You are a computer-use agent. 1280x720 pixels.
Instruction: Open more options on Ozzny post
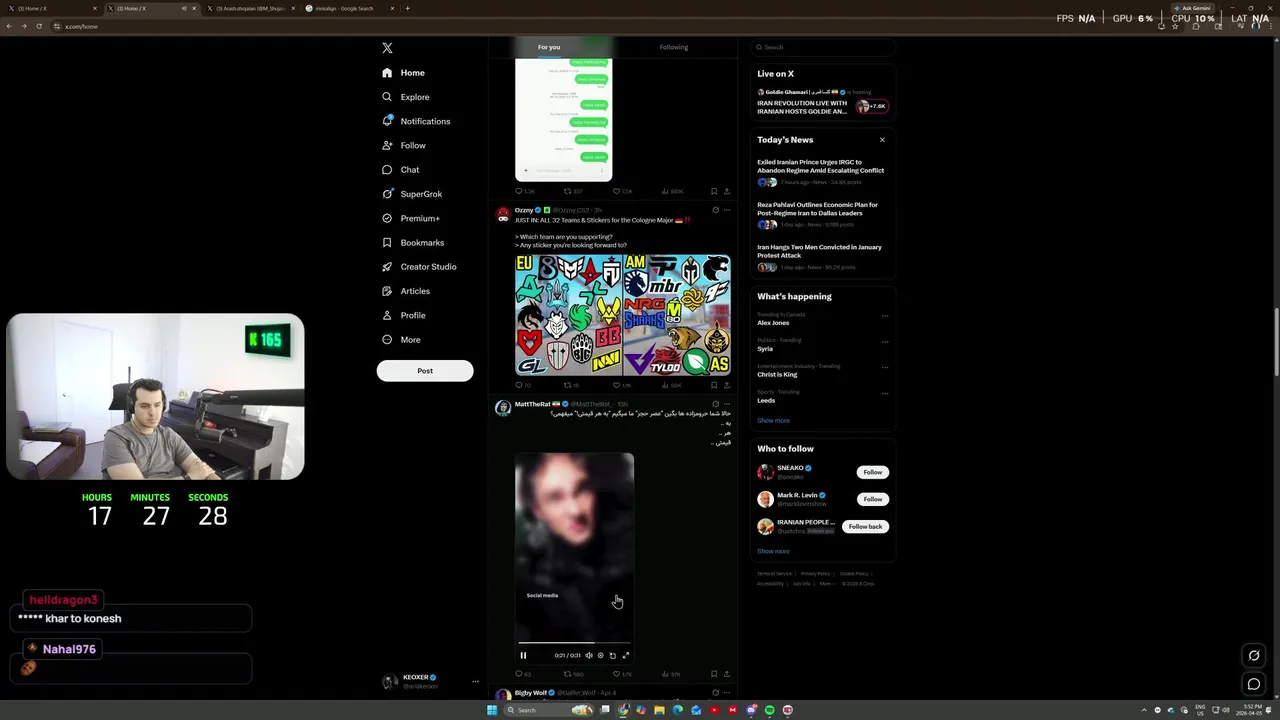point(727,210)
